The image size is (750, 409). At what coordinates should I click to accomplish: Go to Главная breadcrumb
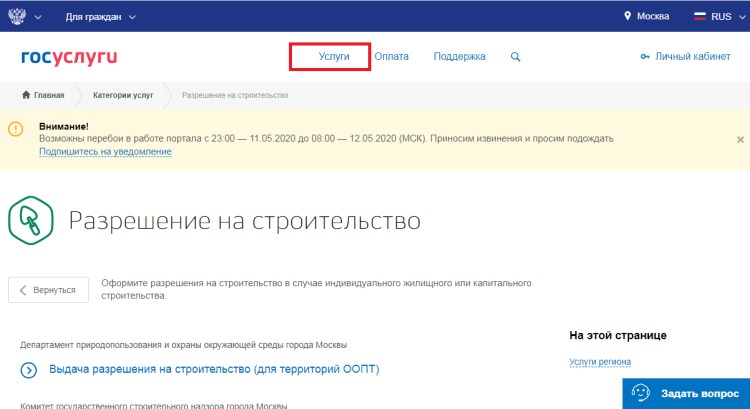pyautogui.click(x=49, y=95)
